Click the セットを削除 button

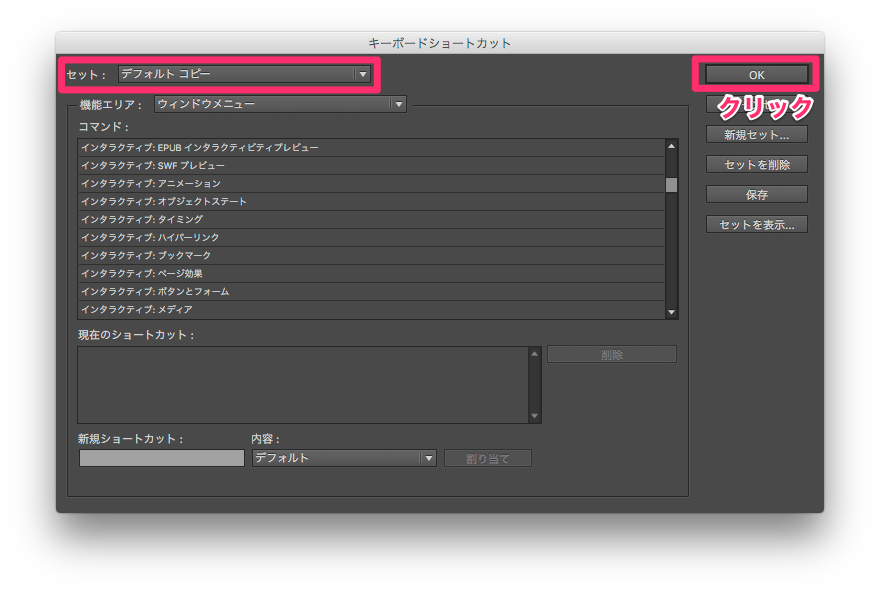pos(756,164)
